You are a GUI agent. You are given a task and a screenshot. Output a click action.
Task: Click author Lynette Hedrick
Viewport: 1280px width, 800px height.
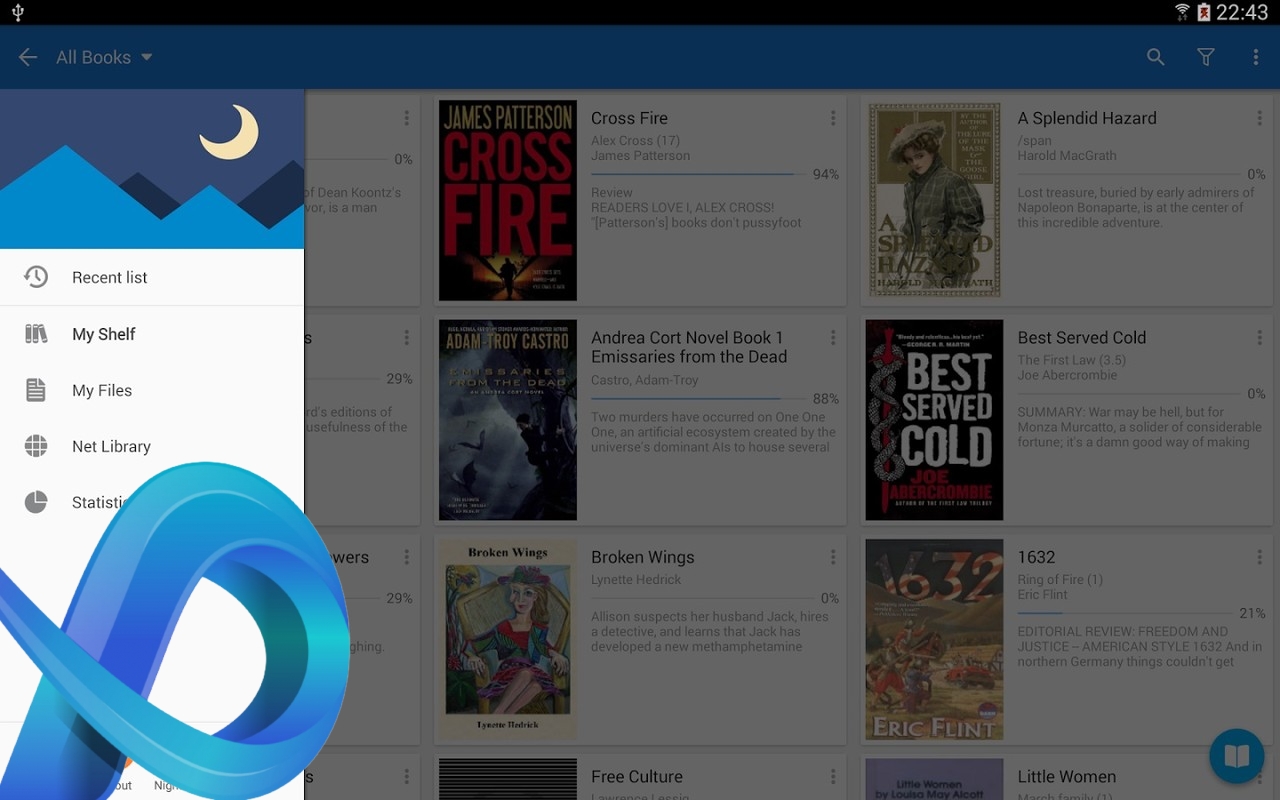(636, 580)
